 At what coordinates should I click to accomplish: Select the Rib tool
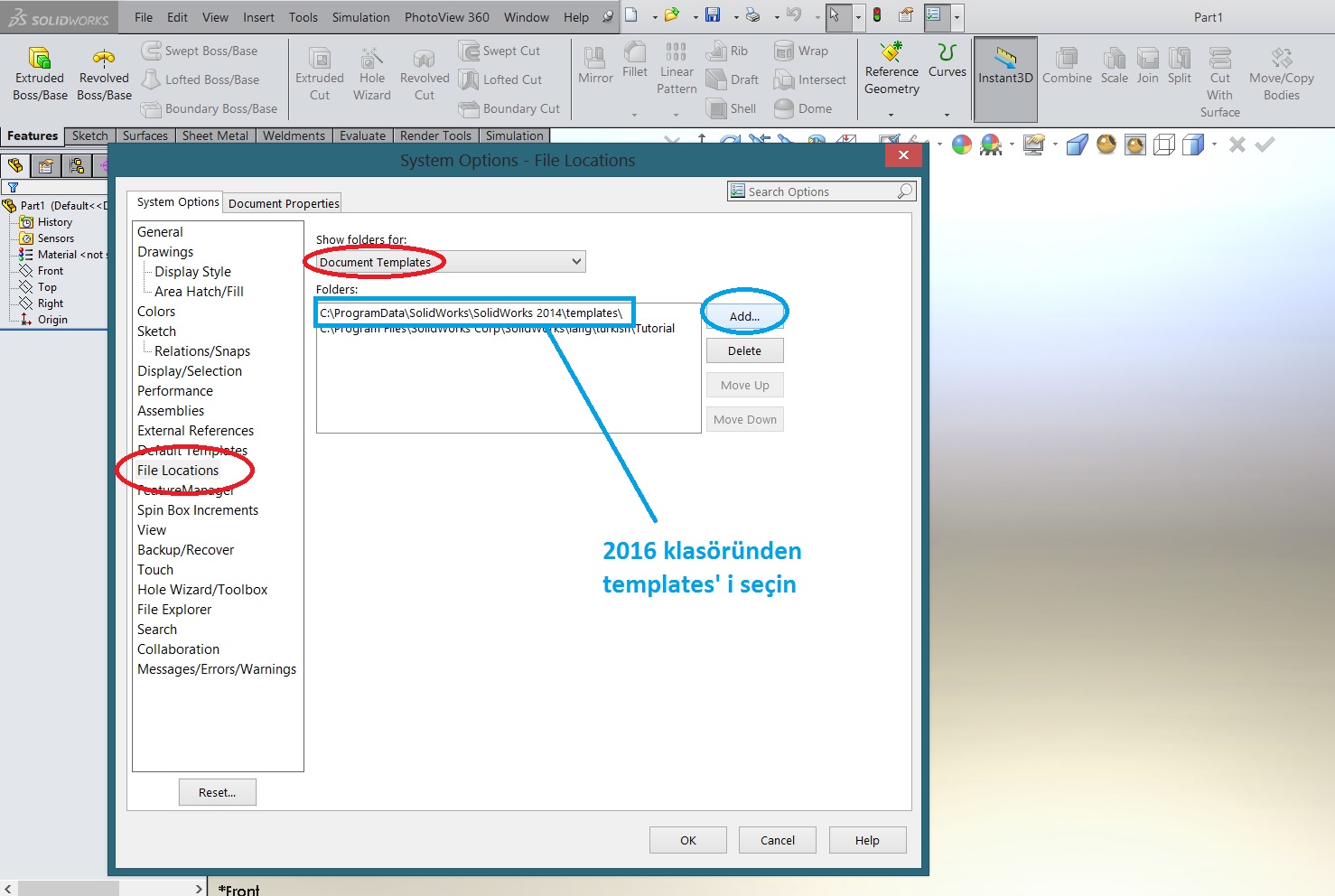click(x=727, y=51)
